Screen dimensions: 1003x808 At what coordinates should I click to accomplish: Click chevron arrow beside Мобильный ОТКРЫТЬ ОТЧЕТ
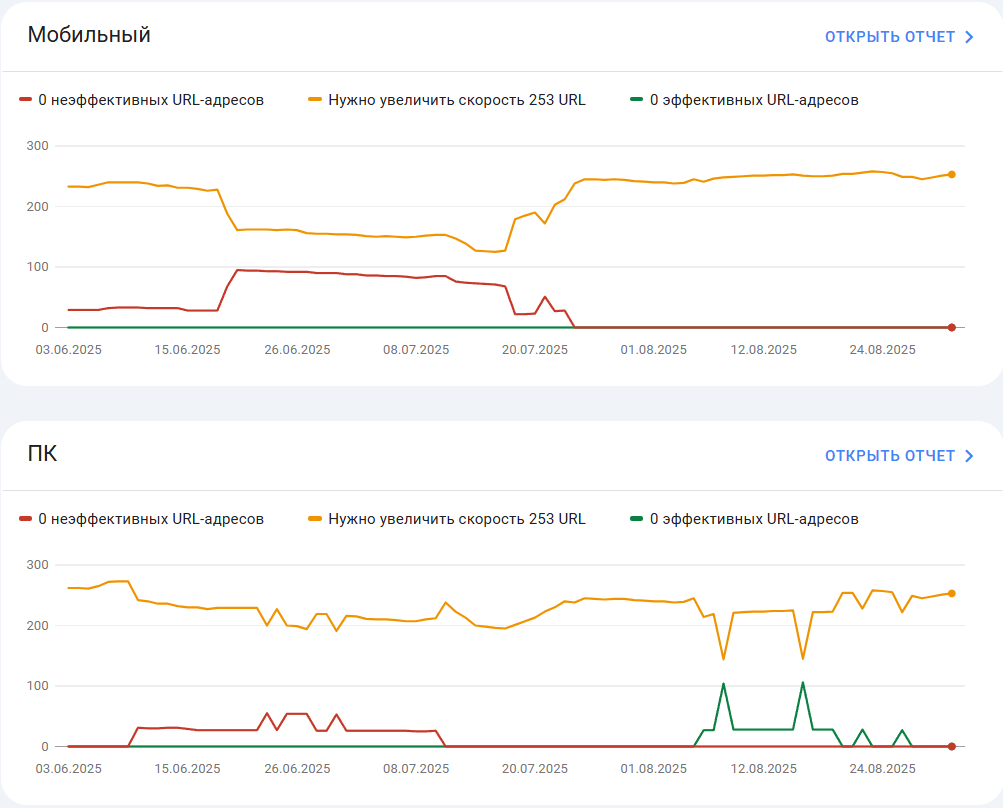coord(969,37)
